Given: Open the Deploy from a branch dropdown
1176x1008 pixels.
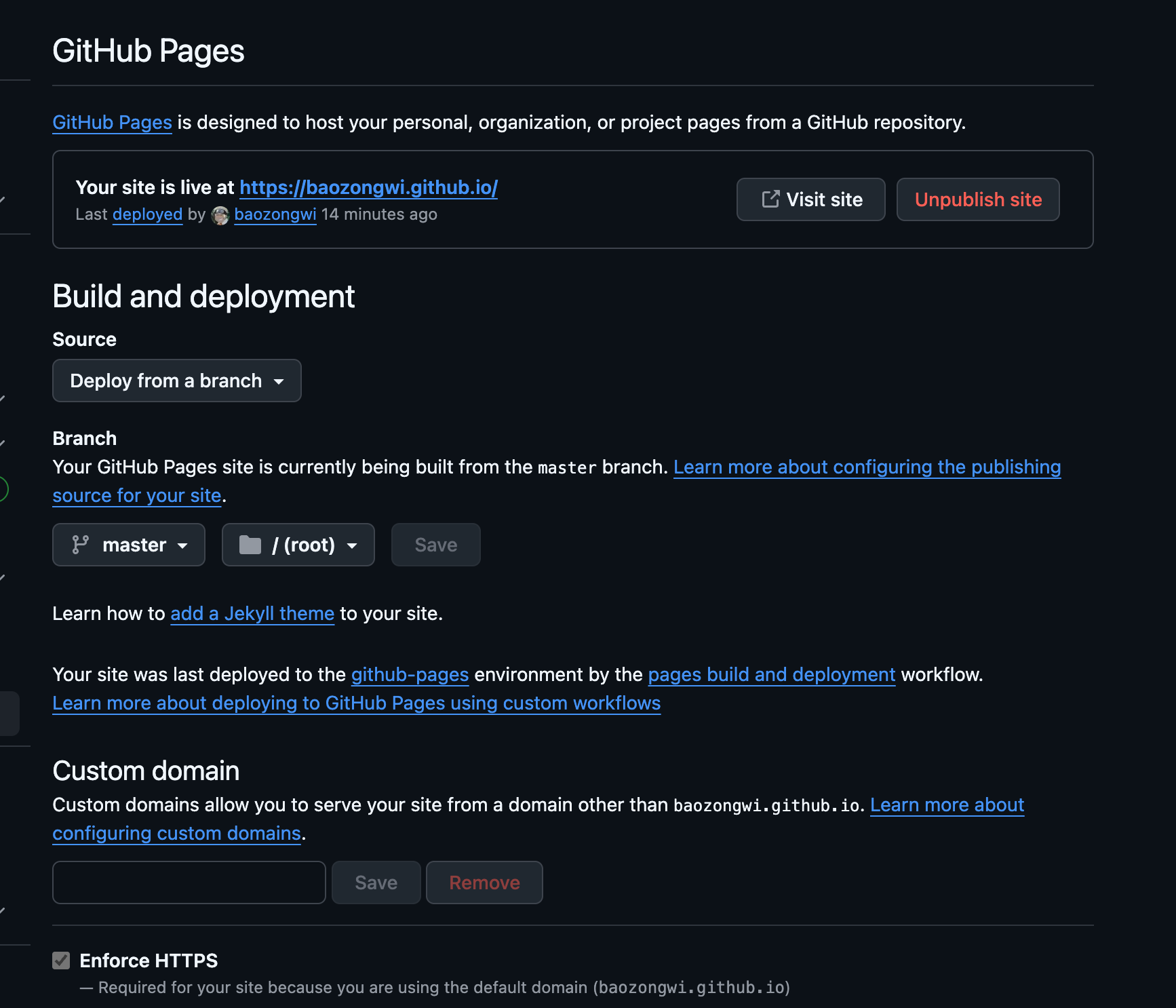Looking at the screenshot, I should click(177, 381).
